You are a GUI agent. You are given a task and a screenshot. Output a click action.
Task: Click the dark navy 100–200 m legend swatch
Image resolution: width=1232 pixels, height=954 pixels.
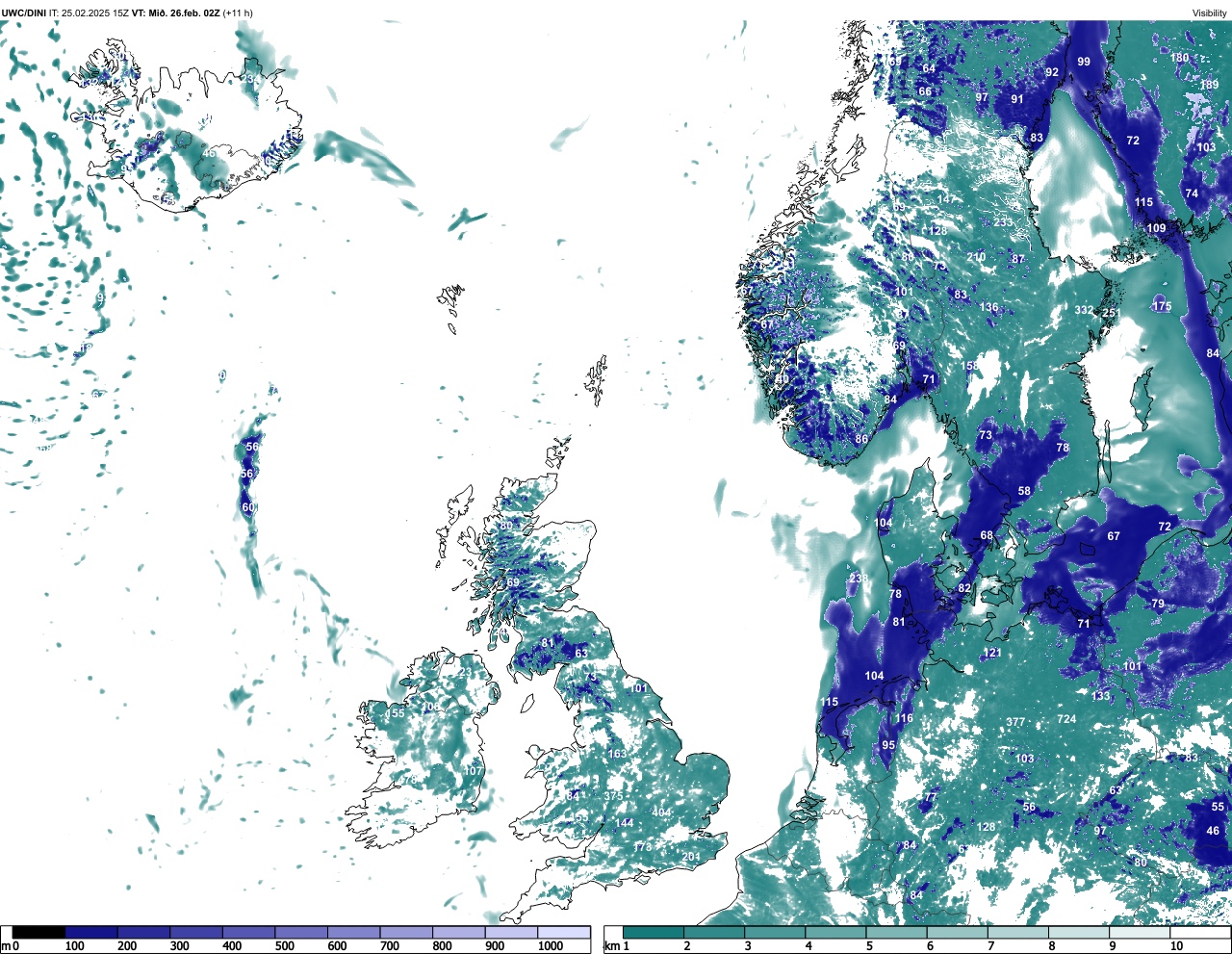91,932
